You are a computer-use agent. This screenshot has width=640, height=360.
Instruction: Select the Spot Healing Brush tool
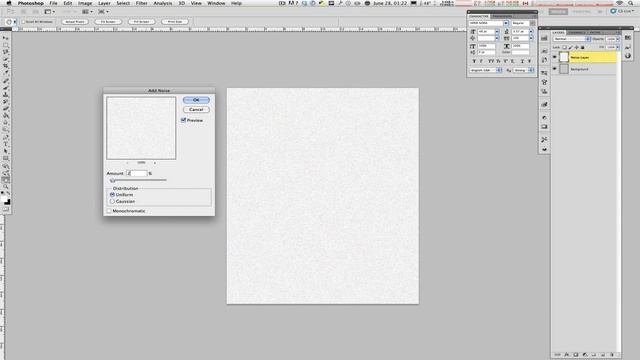click(x=6, y=81)
